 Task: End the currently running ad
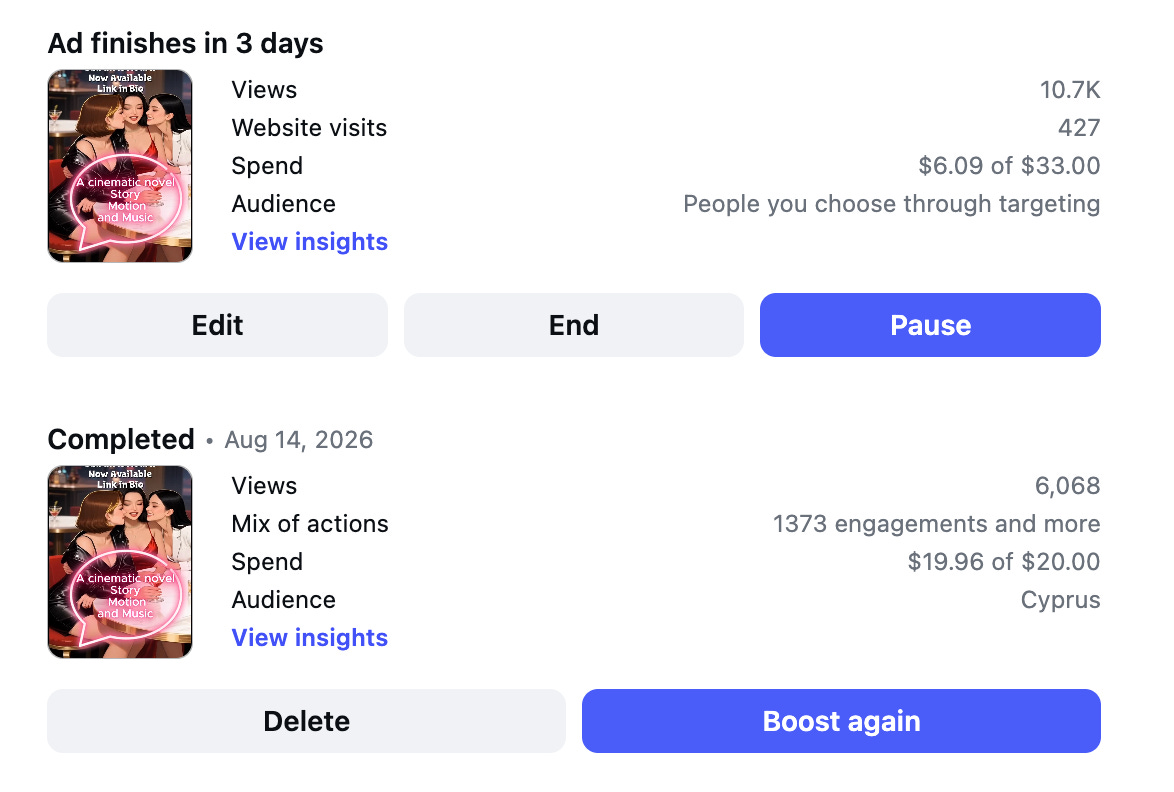[574, 325]
